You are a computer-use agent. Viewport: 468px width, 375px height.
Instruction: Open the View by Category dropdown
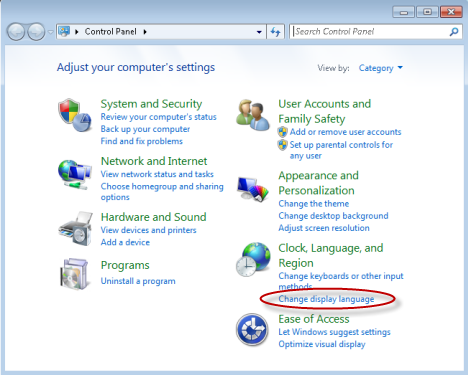[381, 68]
